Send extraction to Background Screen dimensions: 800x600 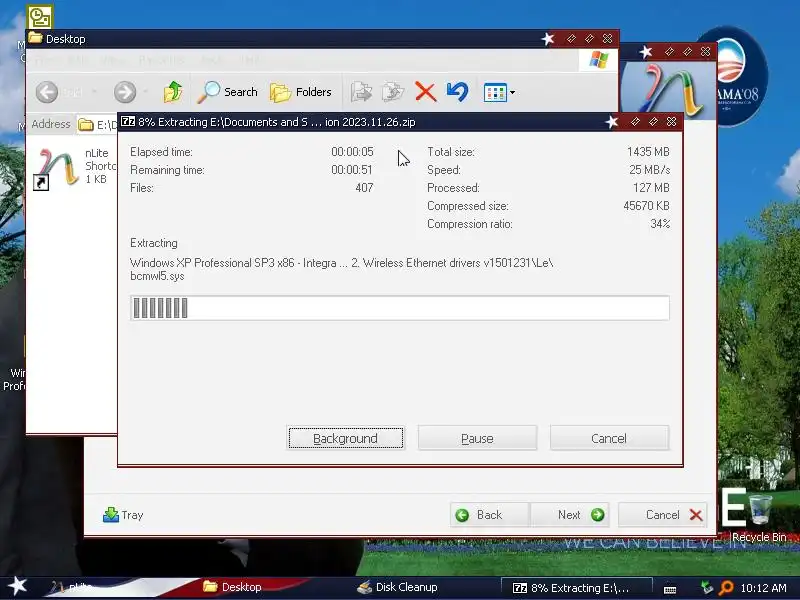345,438
